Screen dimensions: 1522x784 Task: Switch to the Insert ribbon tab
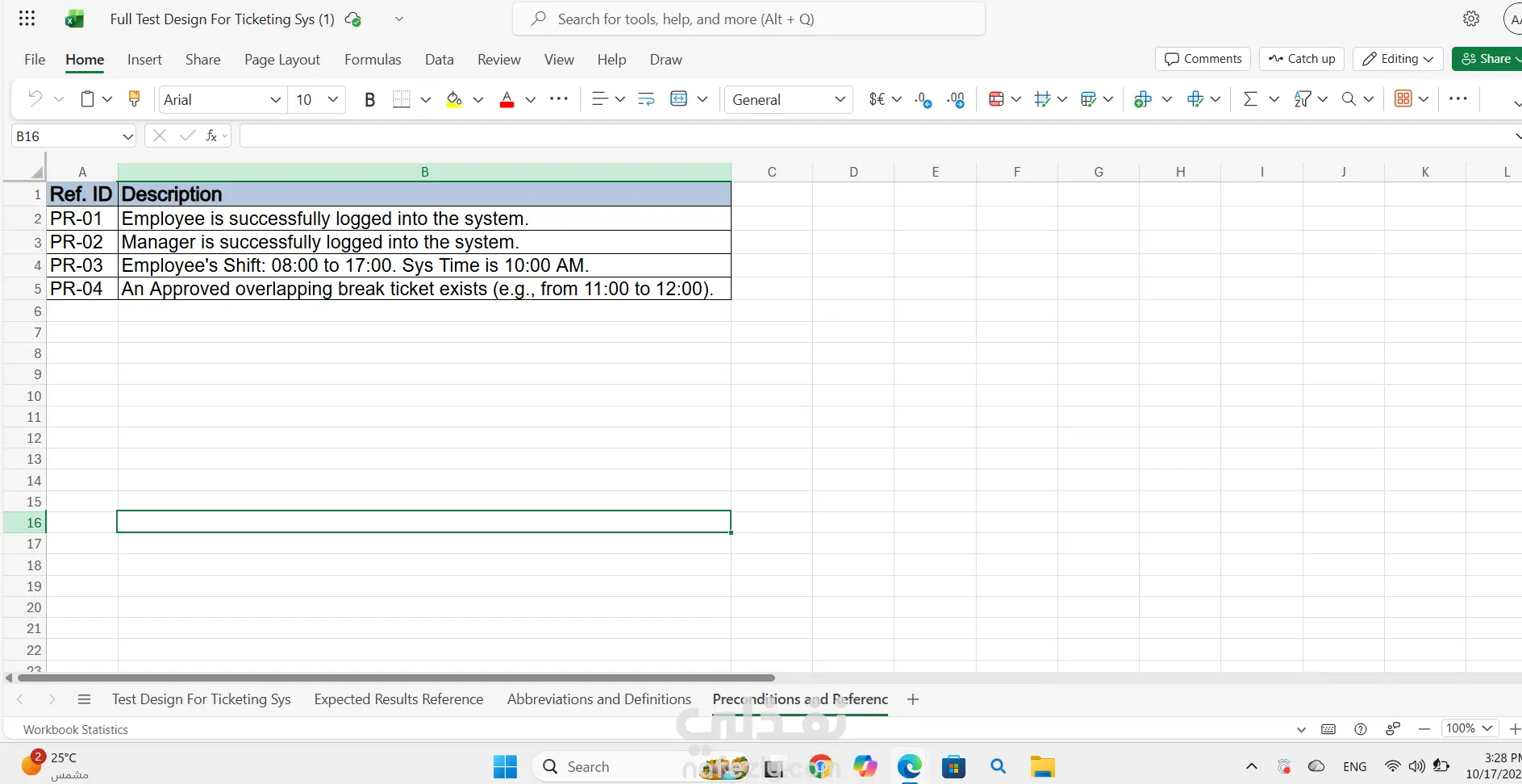(144, 60)
